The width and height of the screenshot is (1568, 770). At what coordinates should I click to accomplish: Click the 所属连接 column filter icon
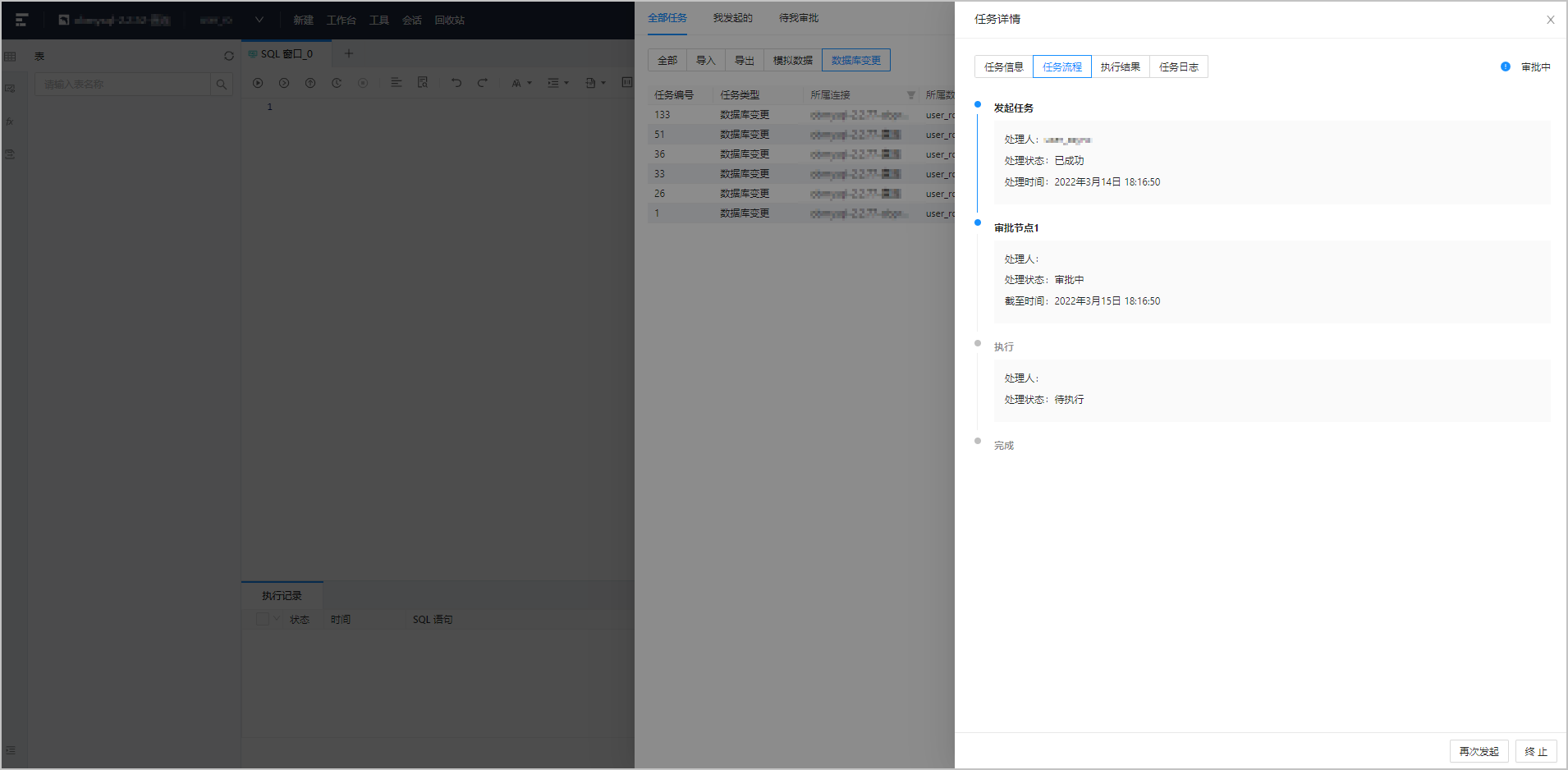point(910,95)
